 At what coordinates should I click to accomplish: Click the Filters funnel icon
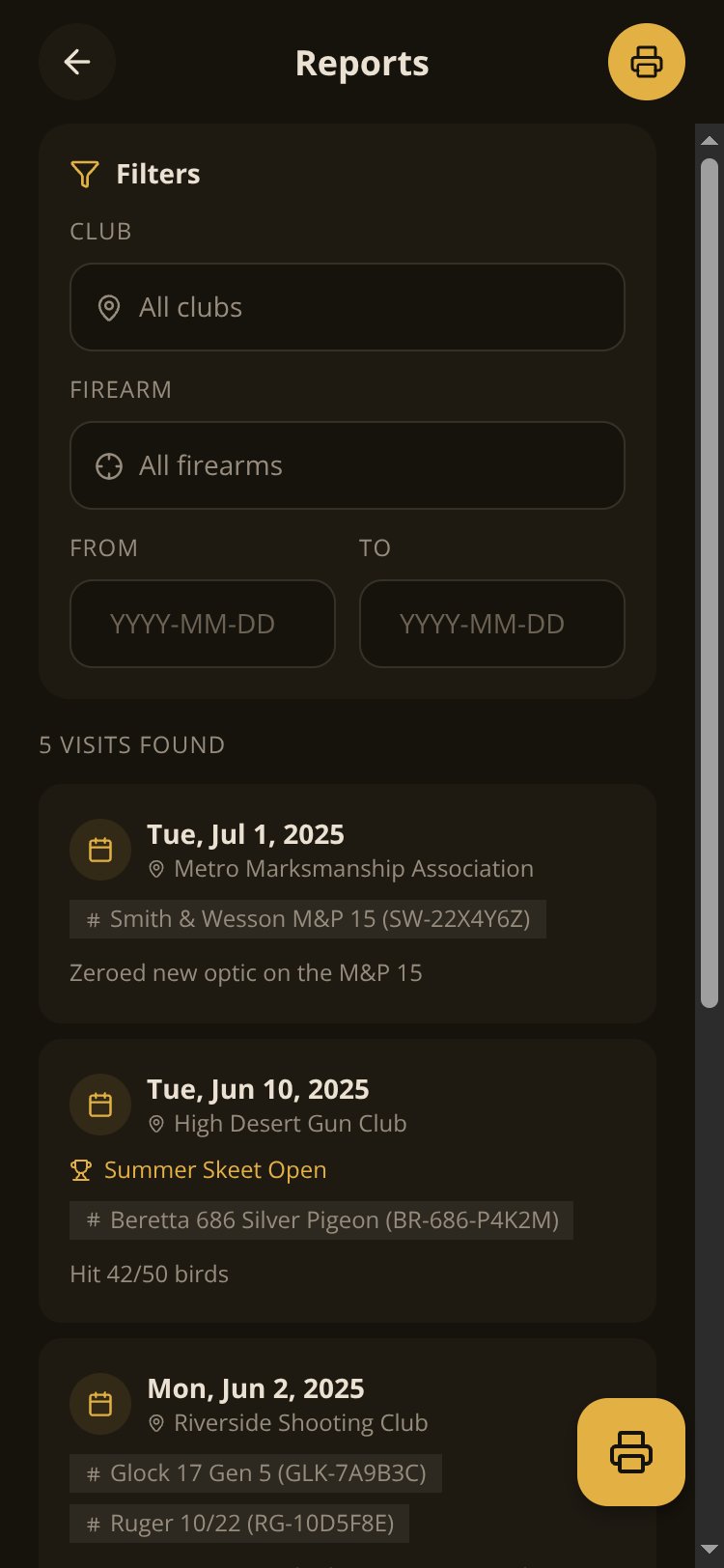pyautogui.click(x=85, y=174)
